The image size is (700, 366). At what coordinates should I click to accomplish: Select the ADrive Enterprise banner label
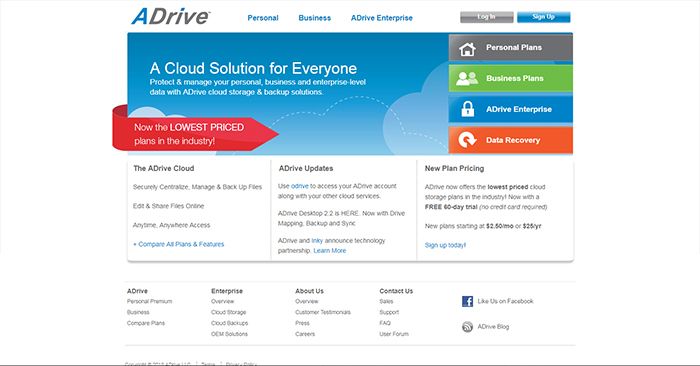(519, 109)
